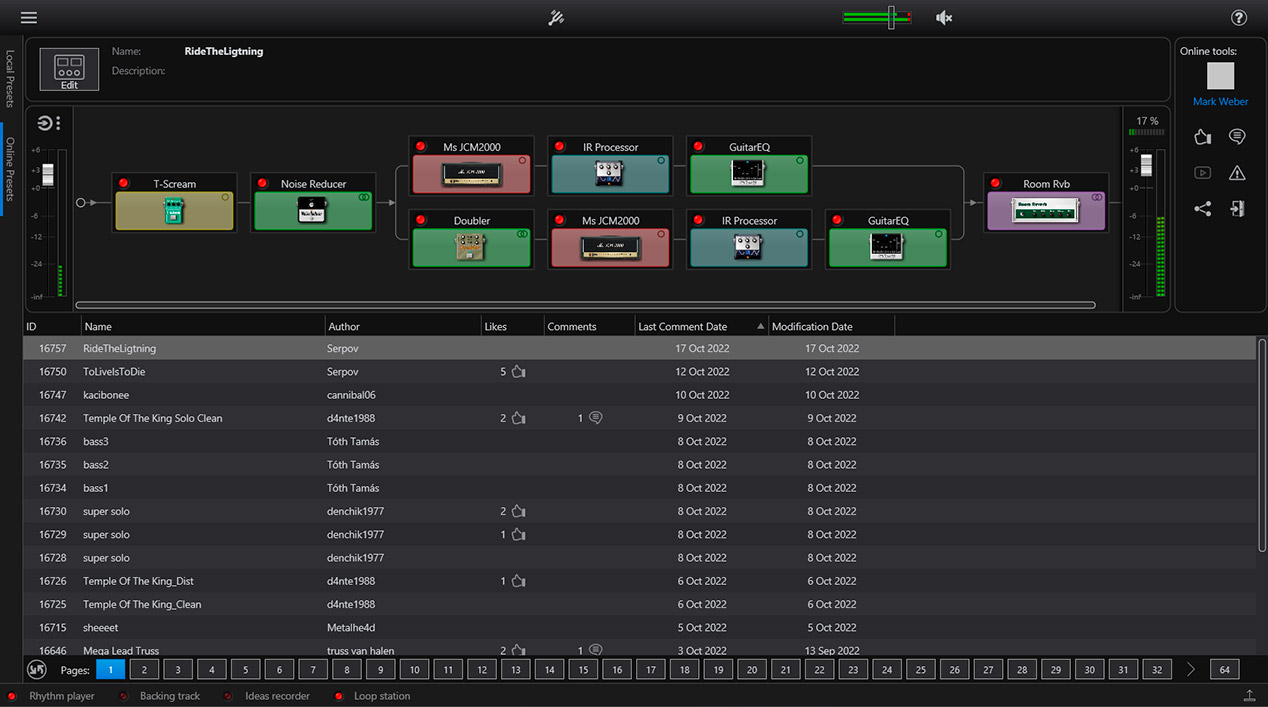Click the tuner fork icon

point(556,18)
